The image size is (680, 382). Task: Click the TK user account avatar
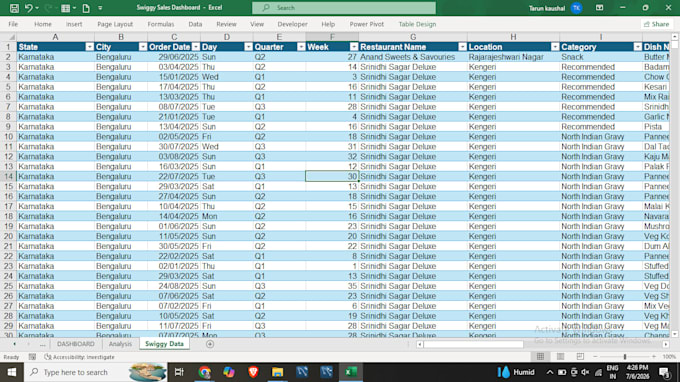pos(576,8)
